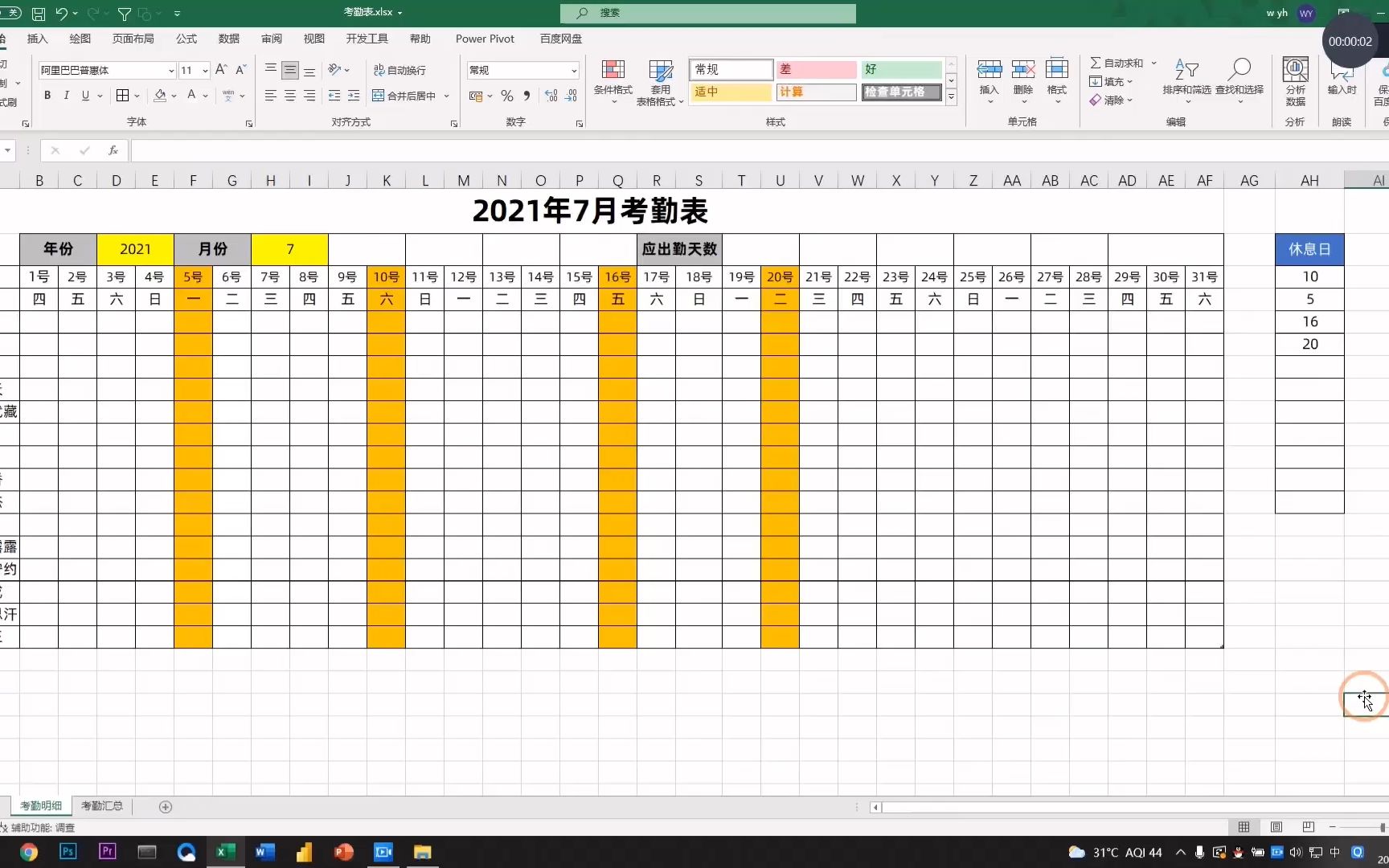Image resolution: width=1389 pixels, height=868 pixels.
Task: Launch Excel from the taskbar
Action: (x=225, y=852)
